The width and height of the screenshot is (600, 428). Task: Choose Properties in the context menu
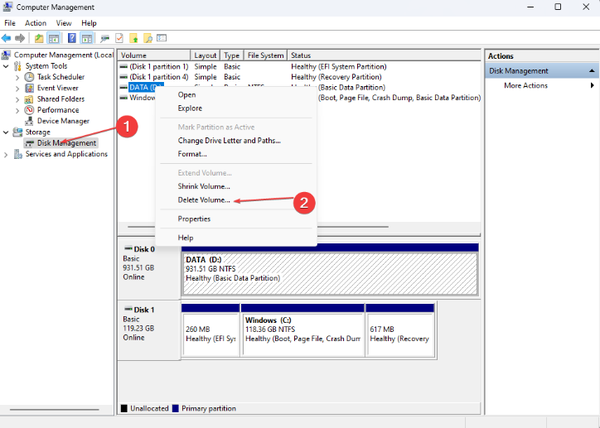click(236, 219)
